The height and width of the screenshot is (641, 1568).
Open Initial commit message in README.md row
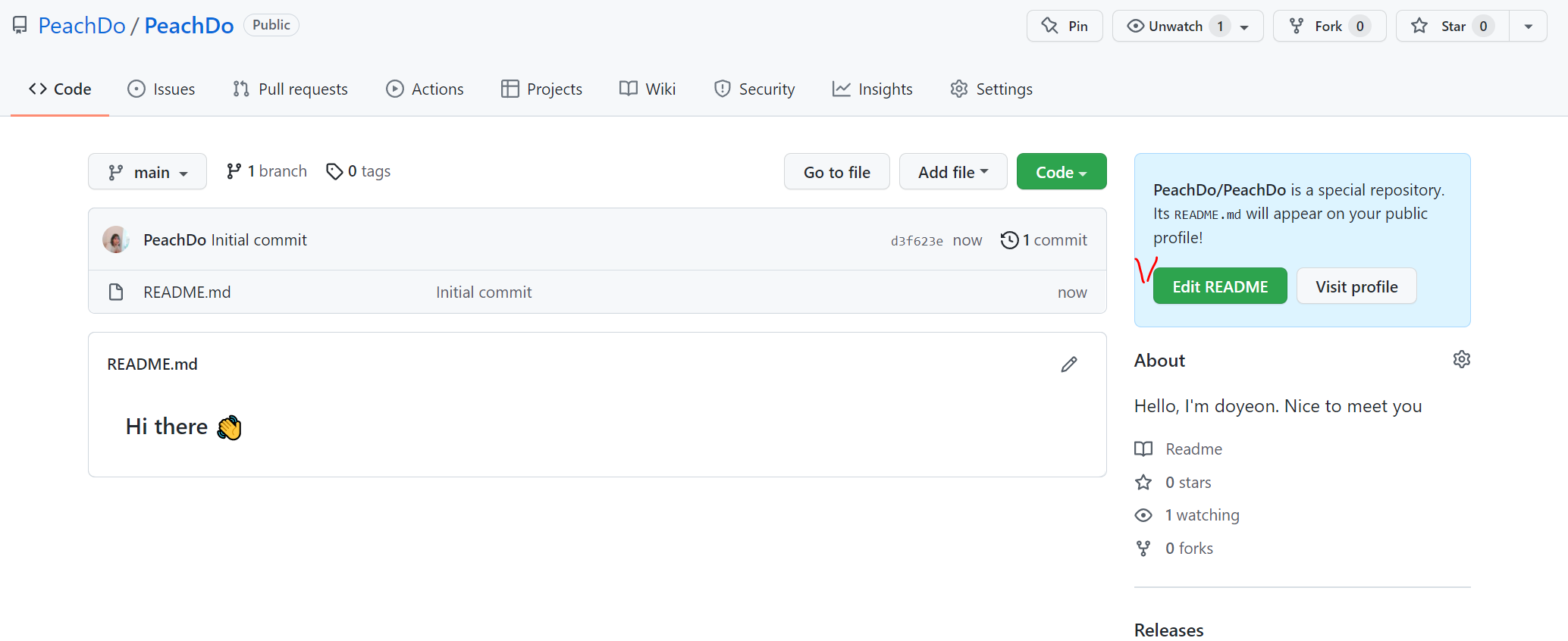tap(484, 292)
